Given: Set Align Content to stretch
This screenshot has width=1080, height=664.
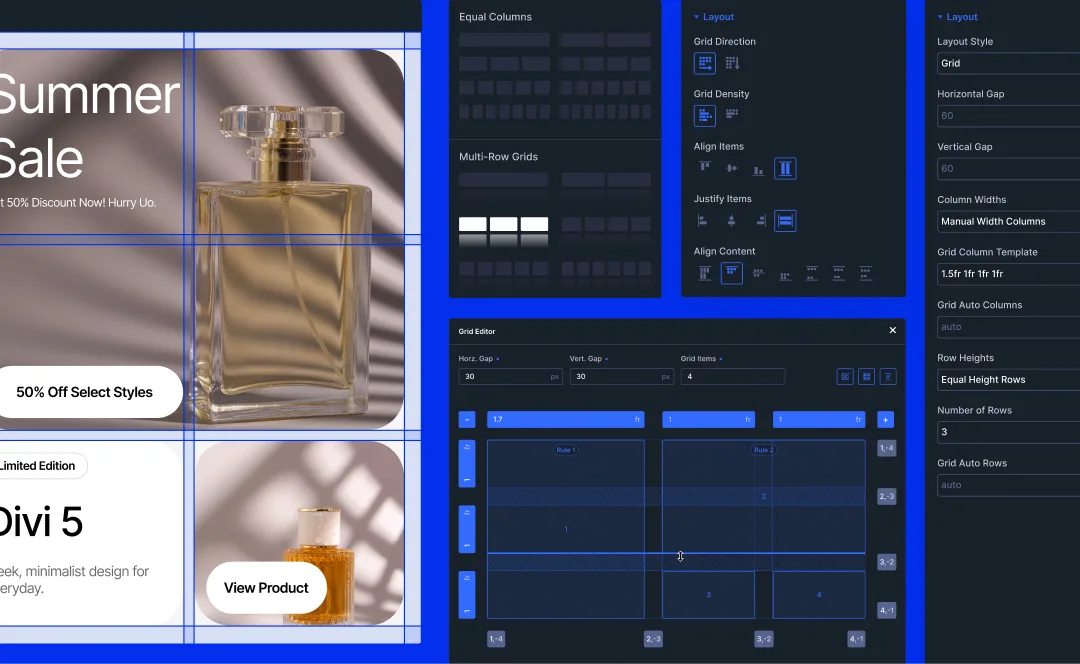Looking at the screenshot, I should pyautogui.click(x=705, y=273).
